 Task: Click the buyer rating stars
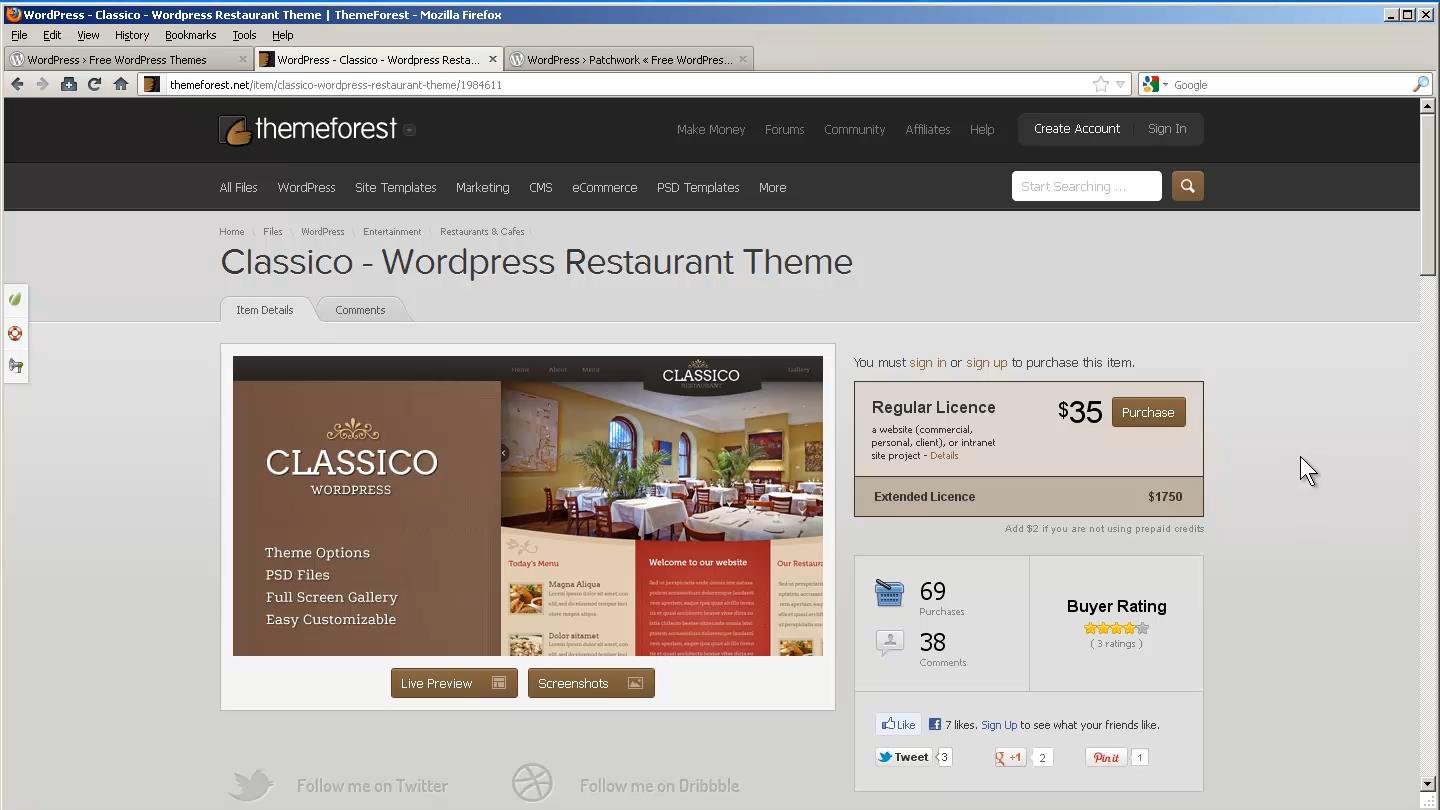[x=1116, y=628]
